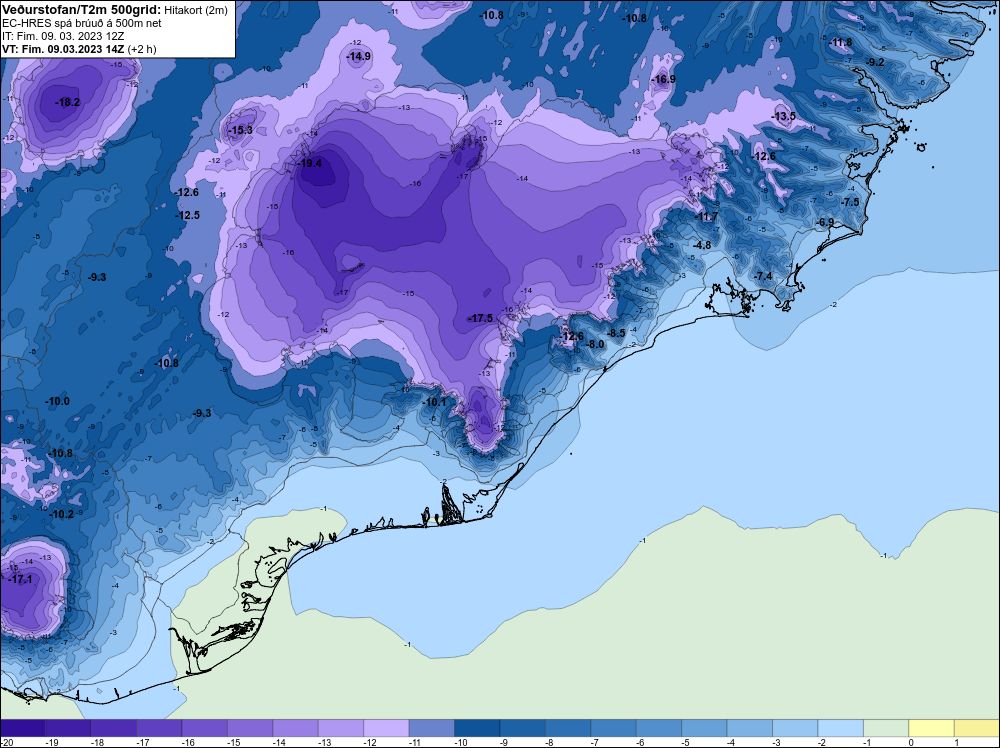Click the -7.5 temperature label
This screenshot has width=1000, height=748.
pos(850,202)
